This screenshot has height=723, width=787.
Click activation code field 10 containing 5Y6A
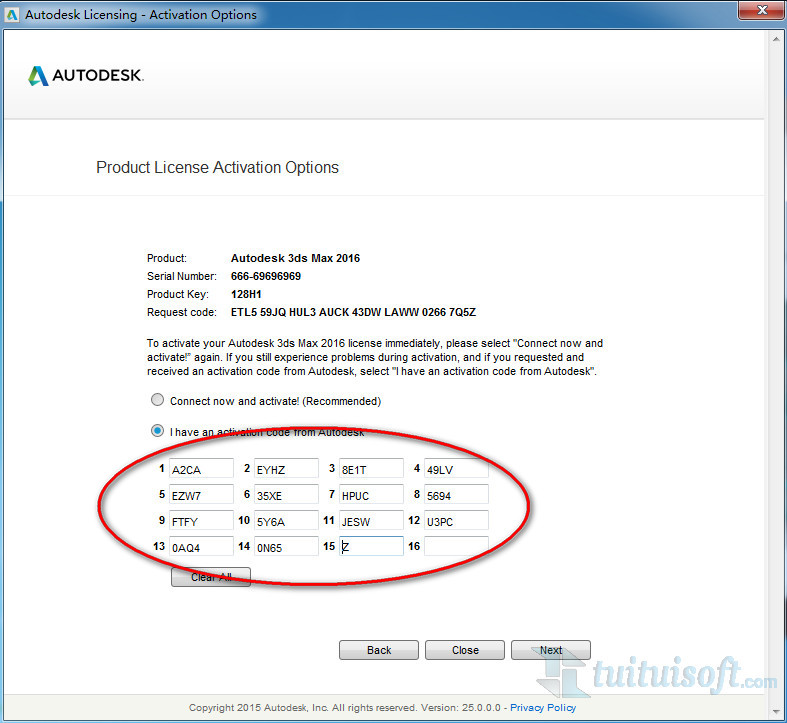click(285, 521)
